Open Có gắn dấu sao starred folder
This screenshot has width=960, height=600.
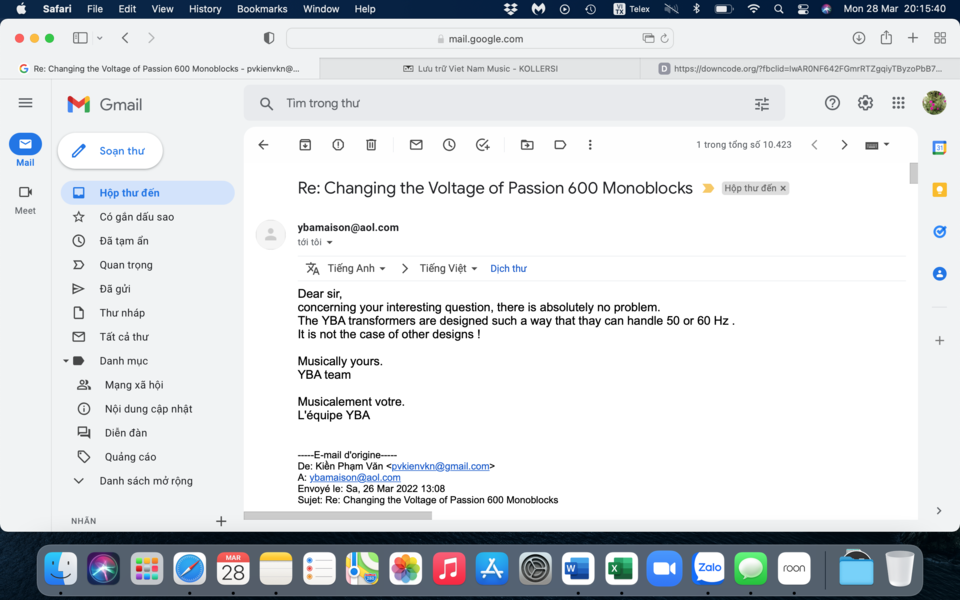148,217
